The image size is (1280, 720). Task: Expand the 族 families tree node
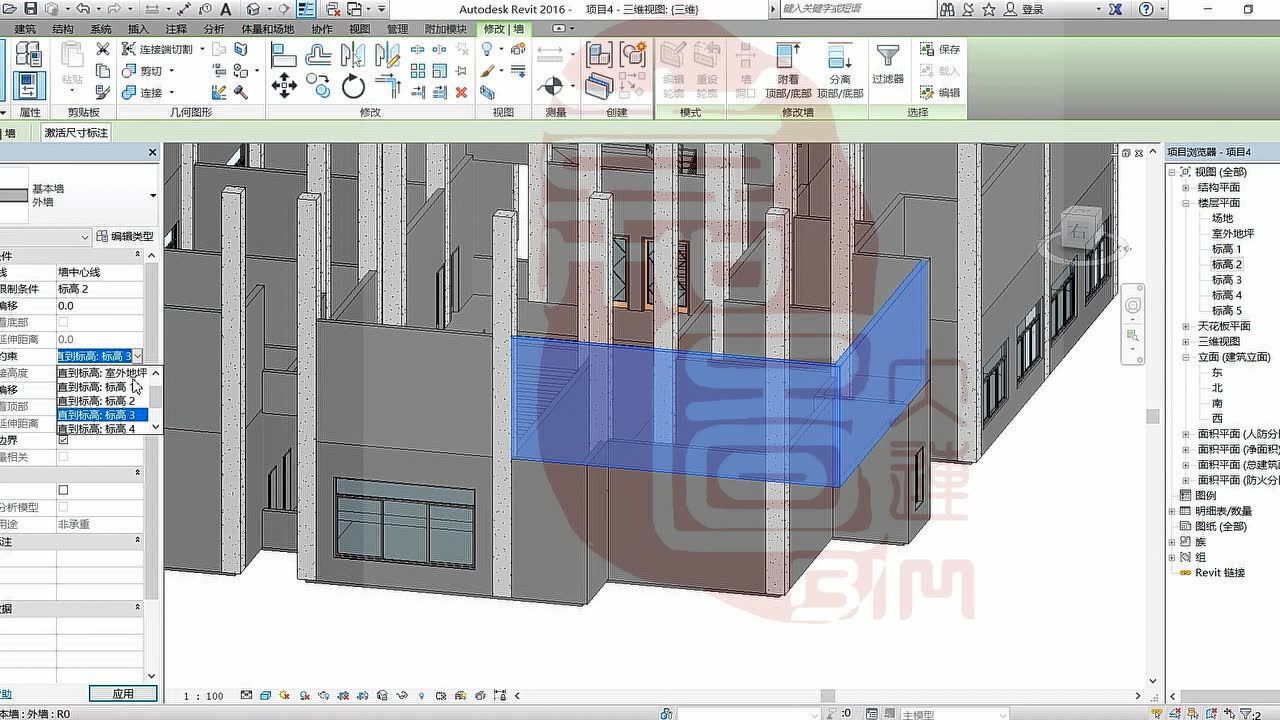pos(1172,541)
